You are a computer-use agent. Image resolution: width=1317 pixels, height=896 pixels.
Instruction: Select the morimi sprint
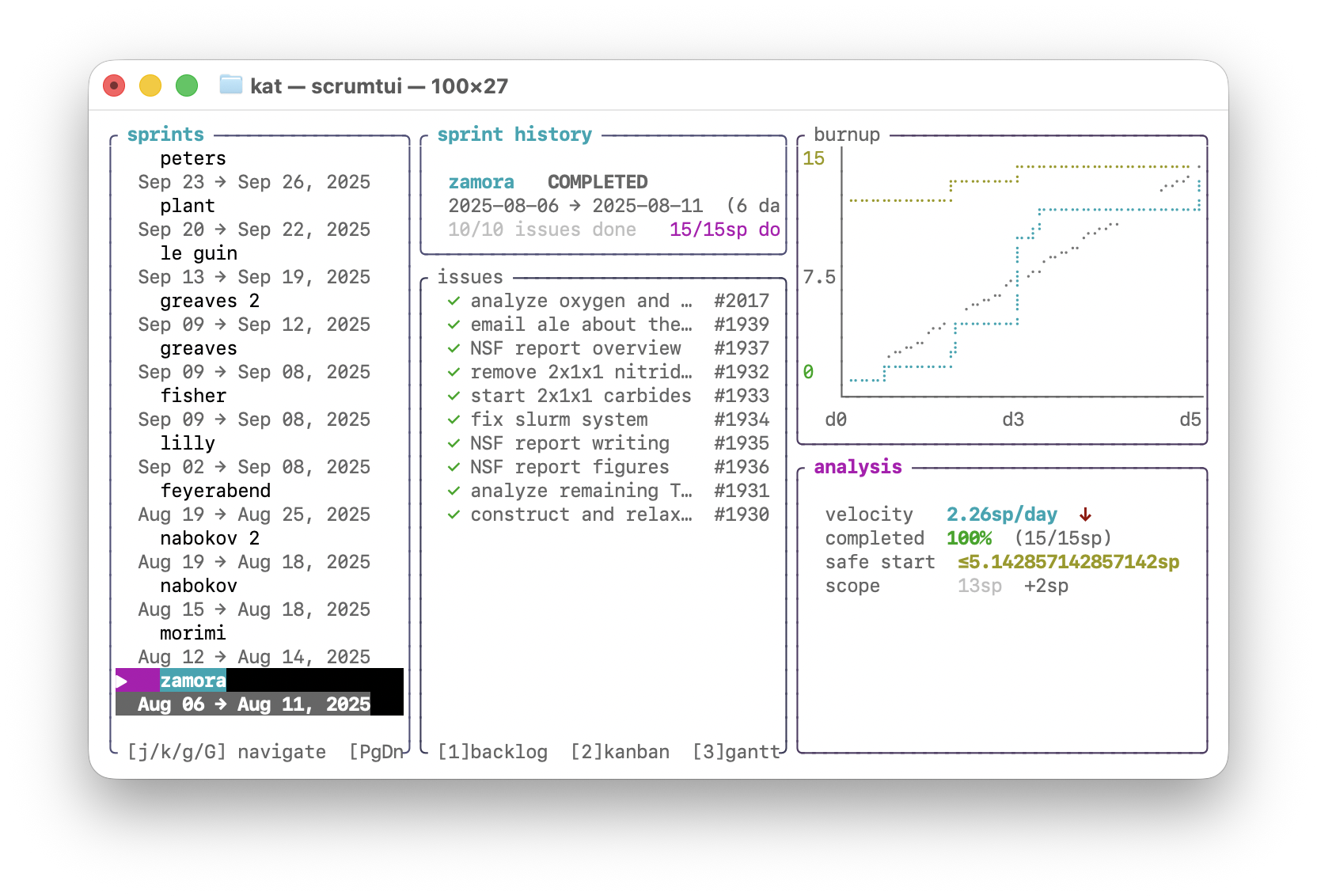[x=192, y=633]
